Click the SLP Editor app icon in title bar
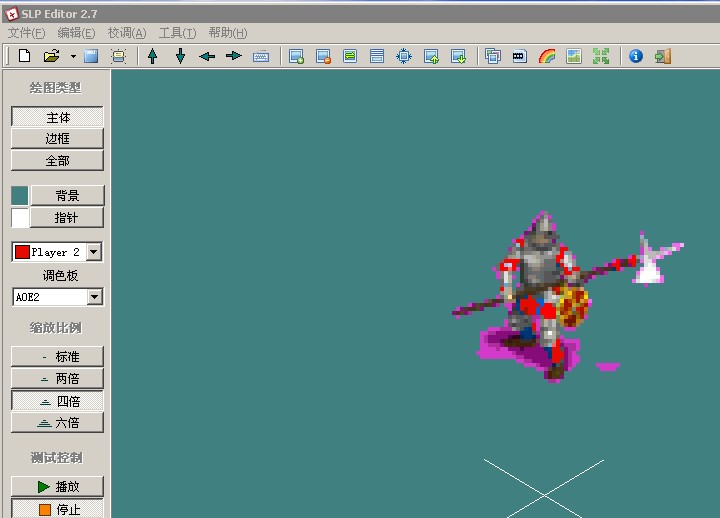This screenshot has height=518, width=720. [11, 14]
